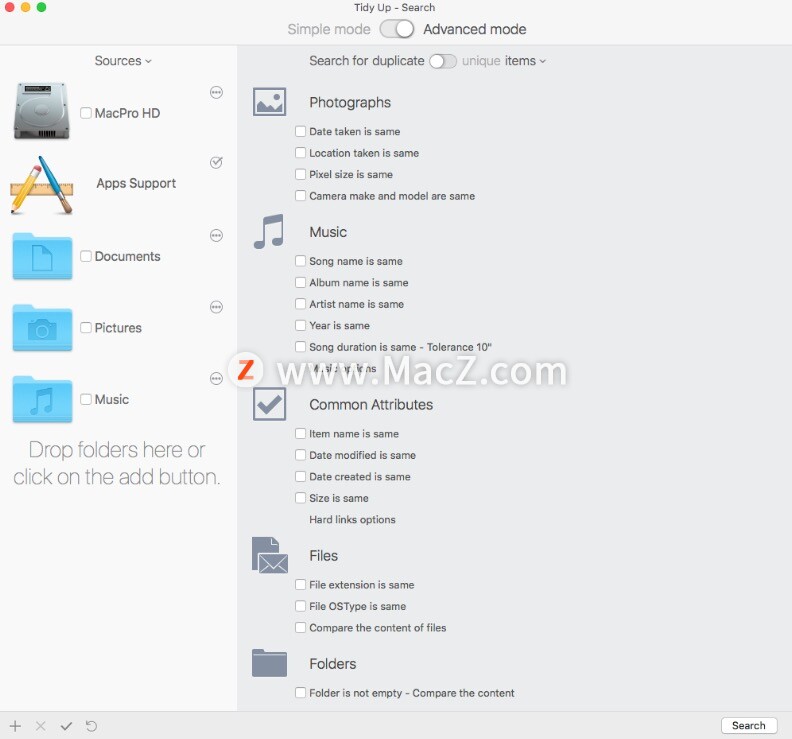The height and width of the screenshot is (739, 792).
Task: Click the Photographs category icon
Action: pos(269,102)
